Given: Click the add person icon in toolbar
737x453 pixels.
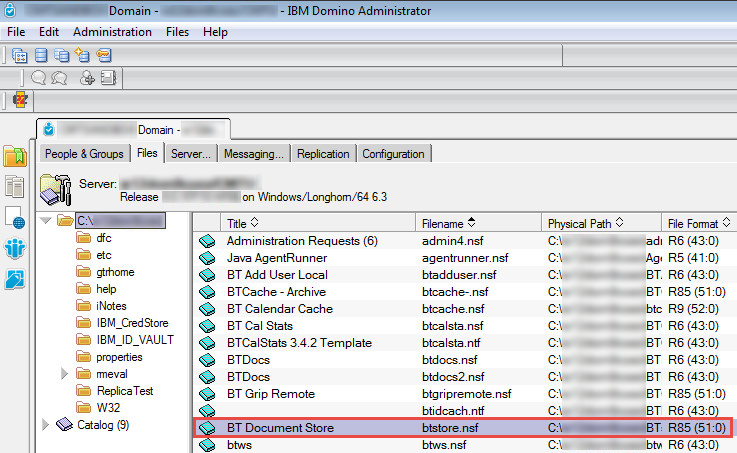Looking at the screenshot, I should (87, 78).
